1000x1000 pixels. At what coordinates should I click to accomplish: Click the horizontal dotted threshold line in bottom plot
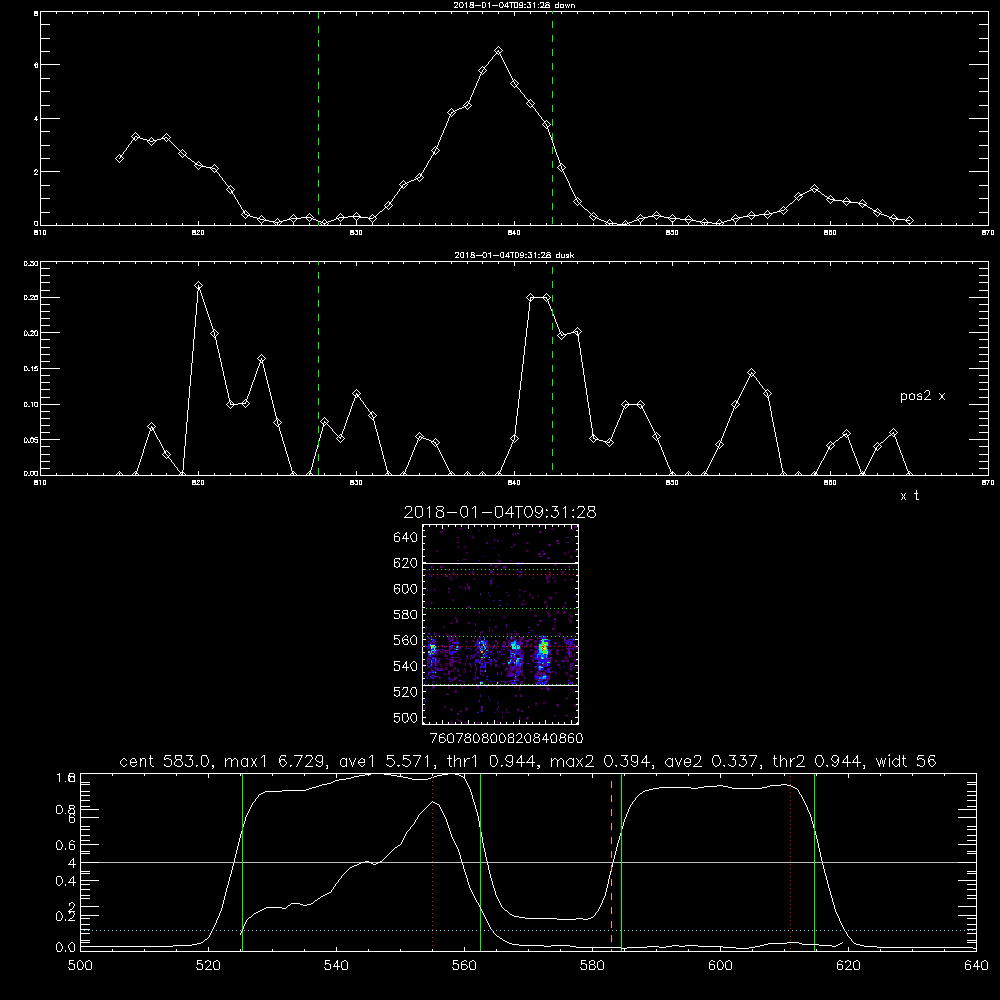point(528,930)
